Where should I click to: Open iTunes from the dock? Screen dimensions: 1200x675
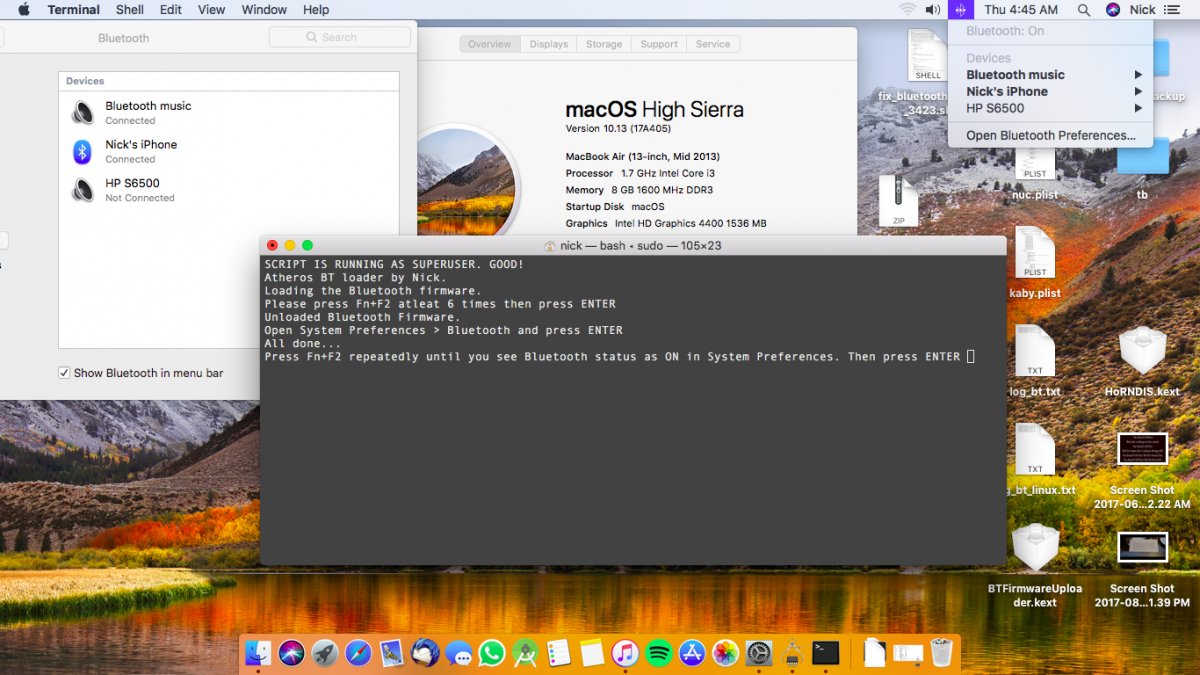[625, 654]
